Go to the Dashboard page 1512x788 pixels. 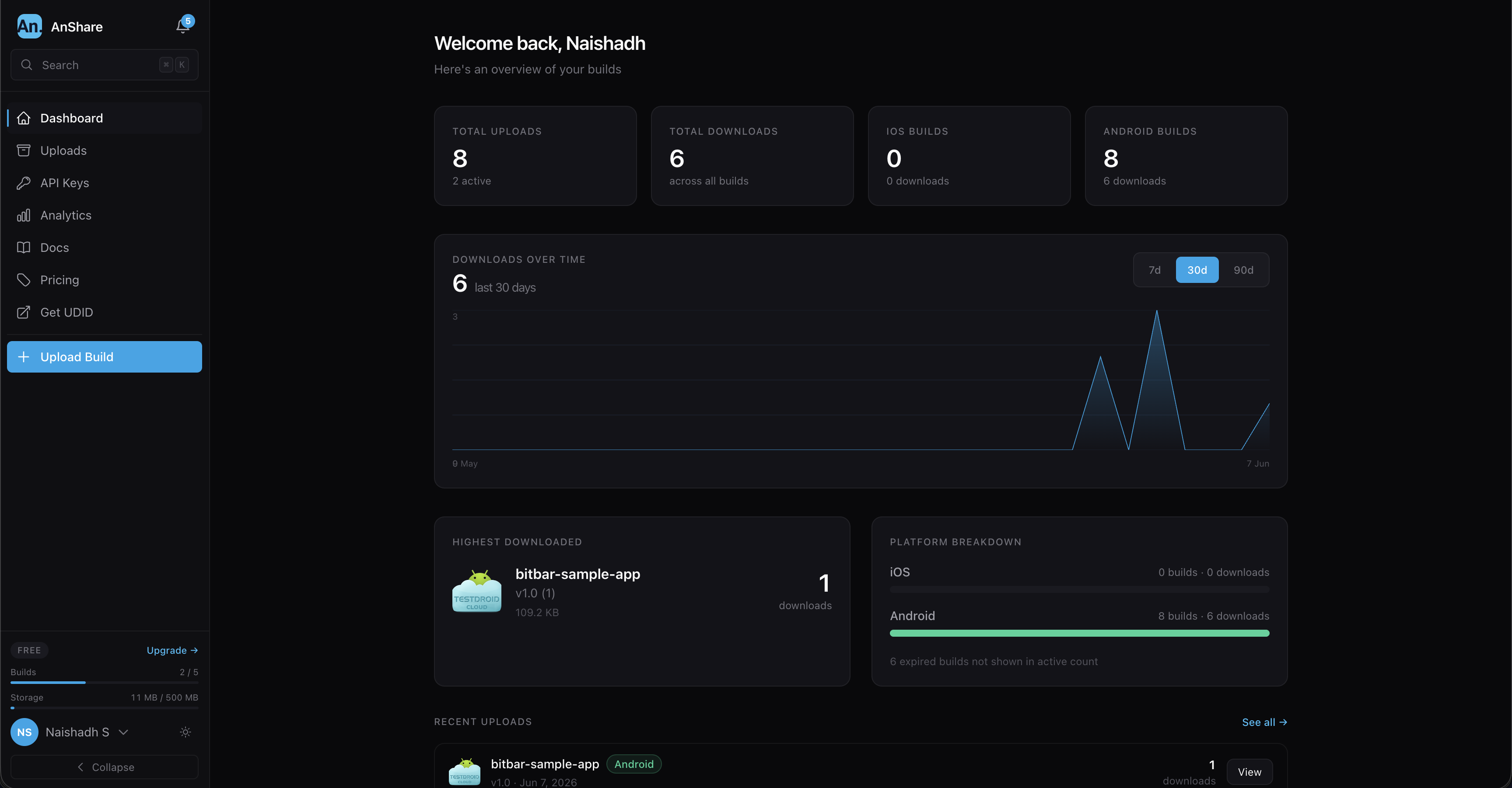pos(105,118)
